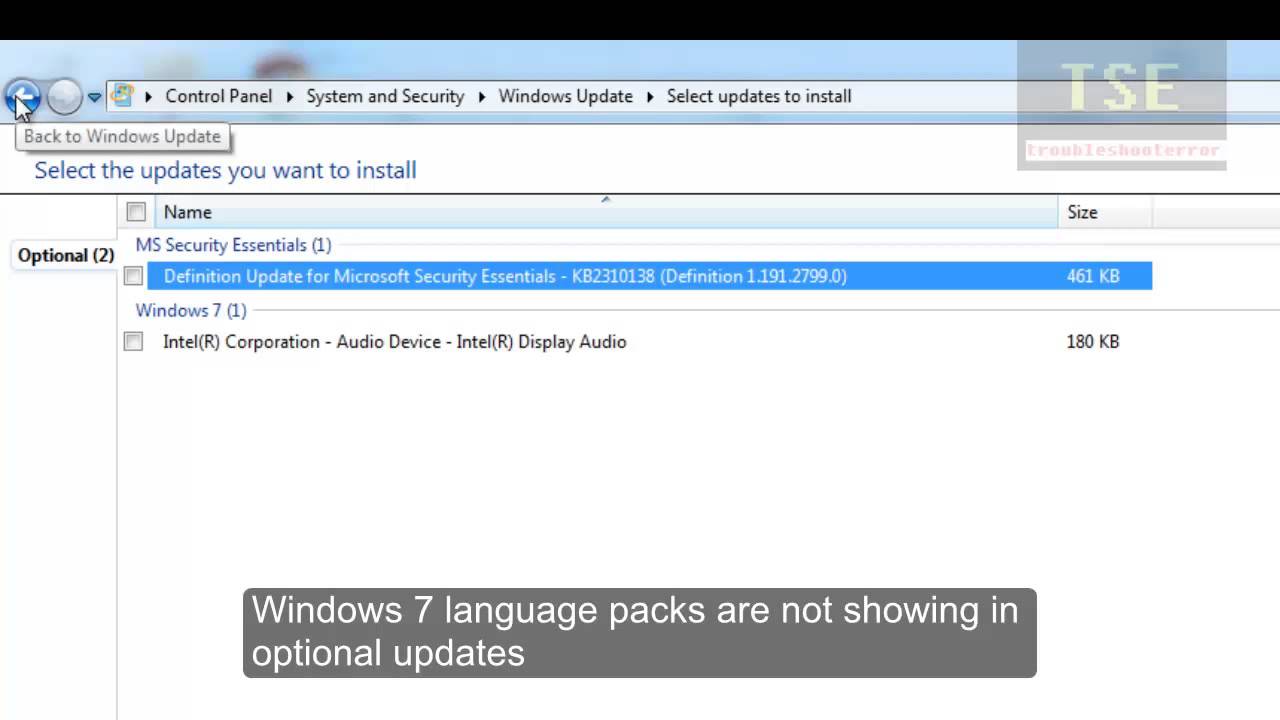Image resolution: width=1280 pixels, height=720 pixels.
Task: Click the 180 KB size value
Action: (1093, 342)
